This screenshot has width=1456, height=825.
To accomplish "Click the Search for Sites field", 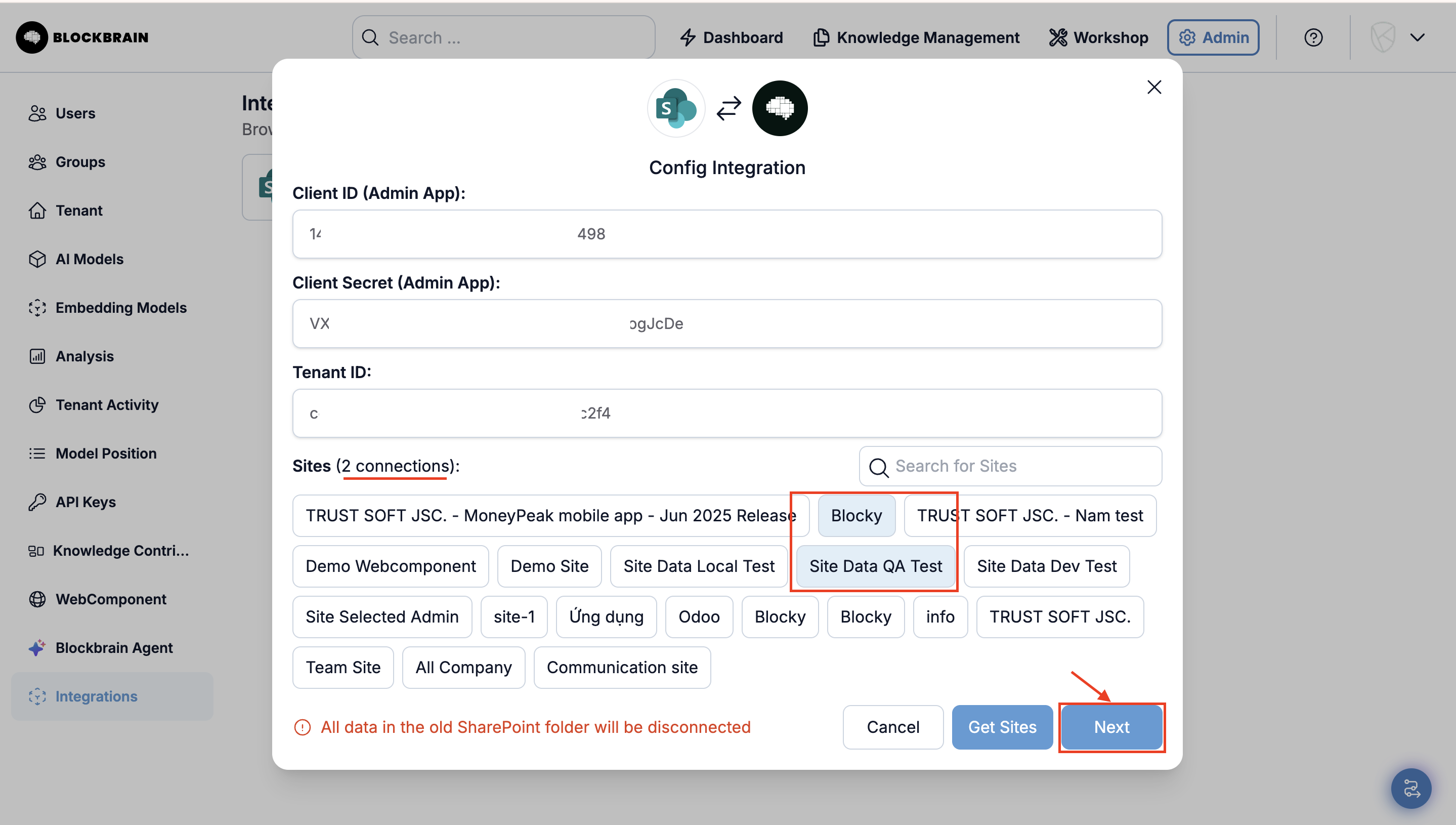I will pos(1010,466).
